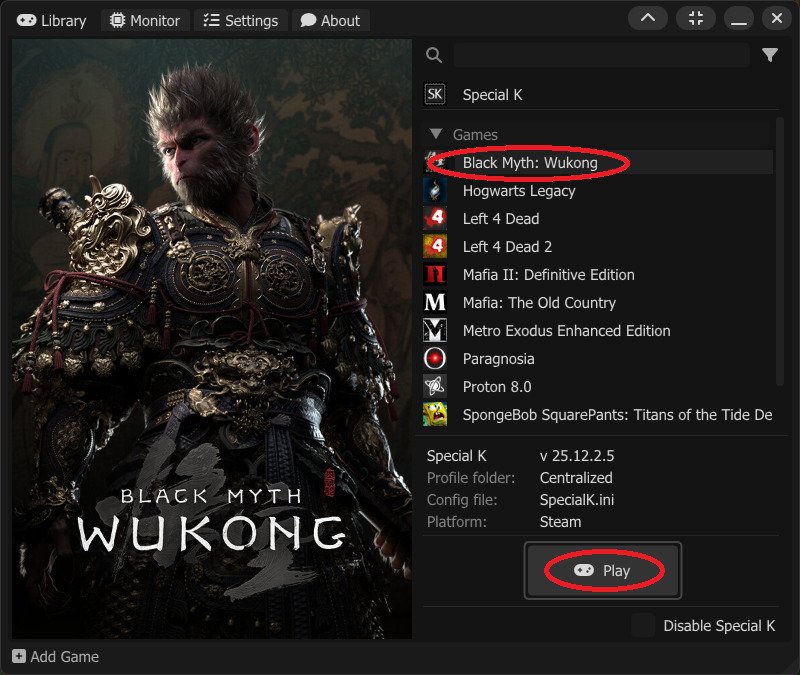This screenshot has width=800, height=675.
Task: Click the SK logo icon
Action: [x=435, y=94]
